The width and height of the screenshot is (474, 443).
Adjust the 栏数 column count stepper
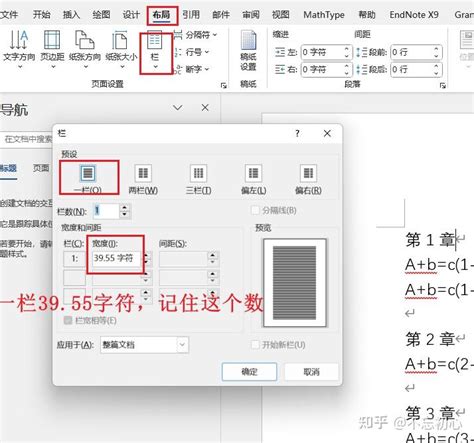click(124, 210)
